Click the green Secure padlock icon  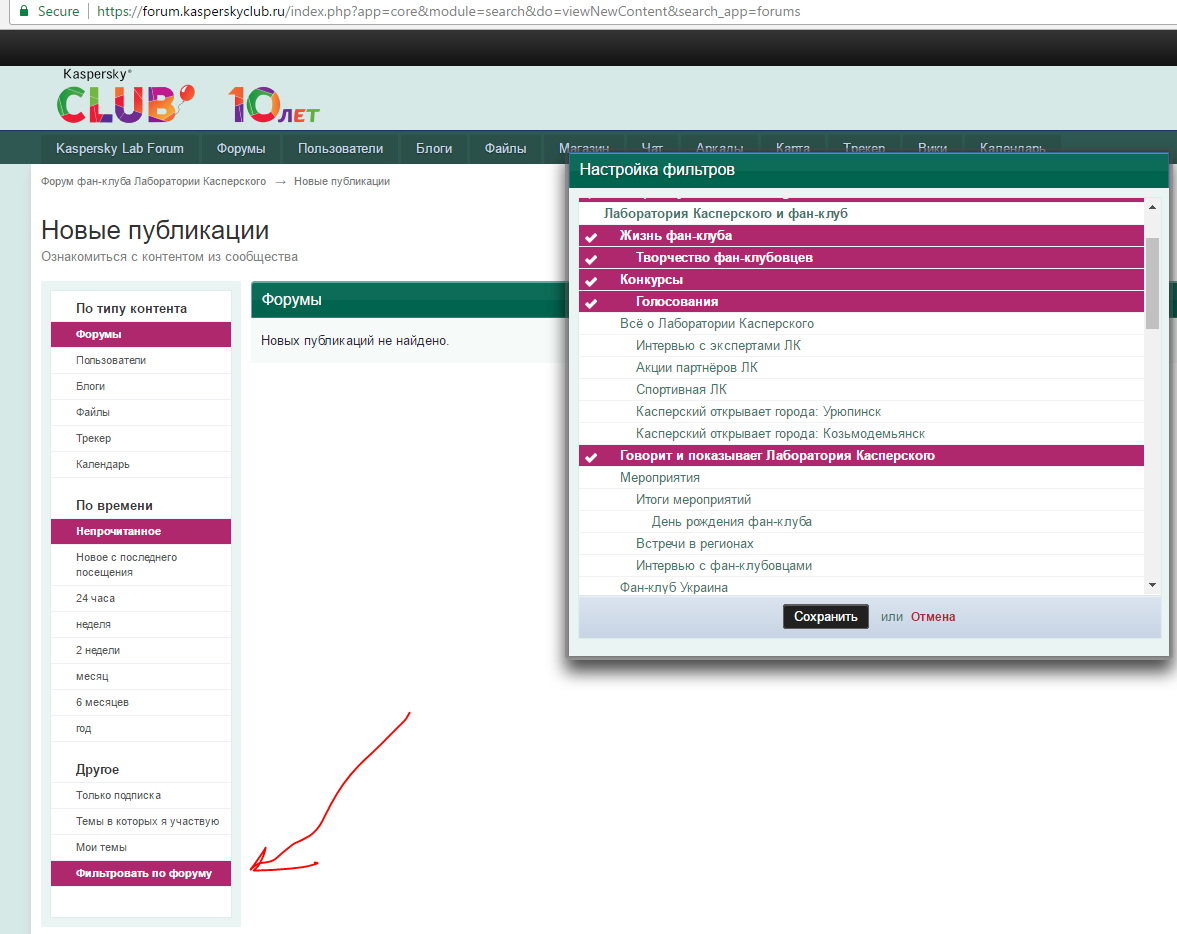point(24,11)
